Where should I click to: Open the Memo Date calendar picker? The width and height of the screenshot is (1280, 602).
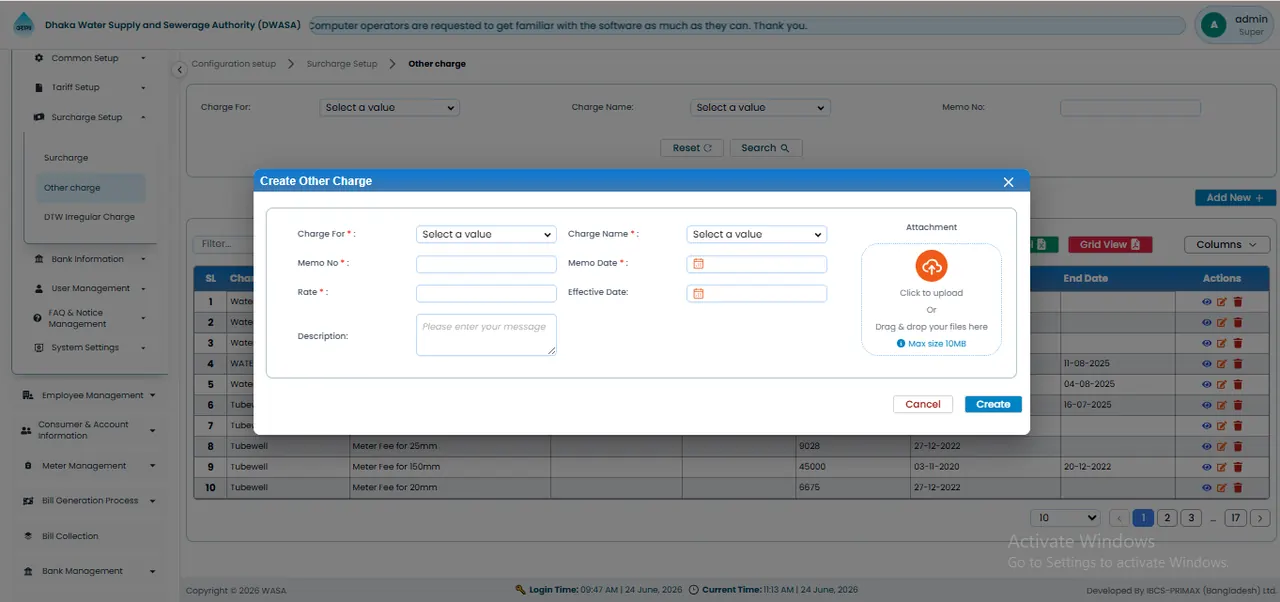(699, 264)
